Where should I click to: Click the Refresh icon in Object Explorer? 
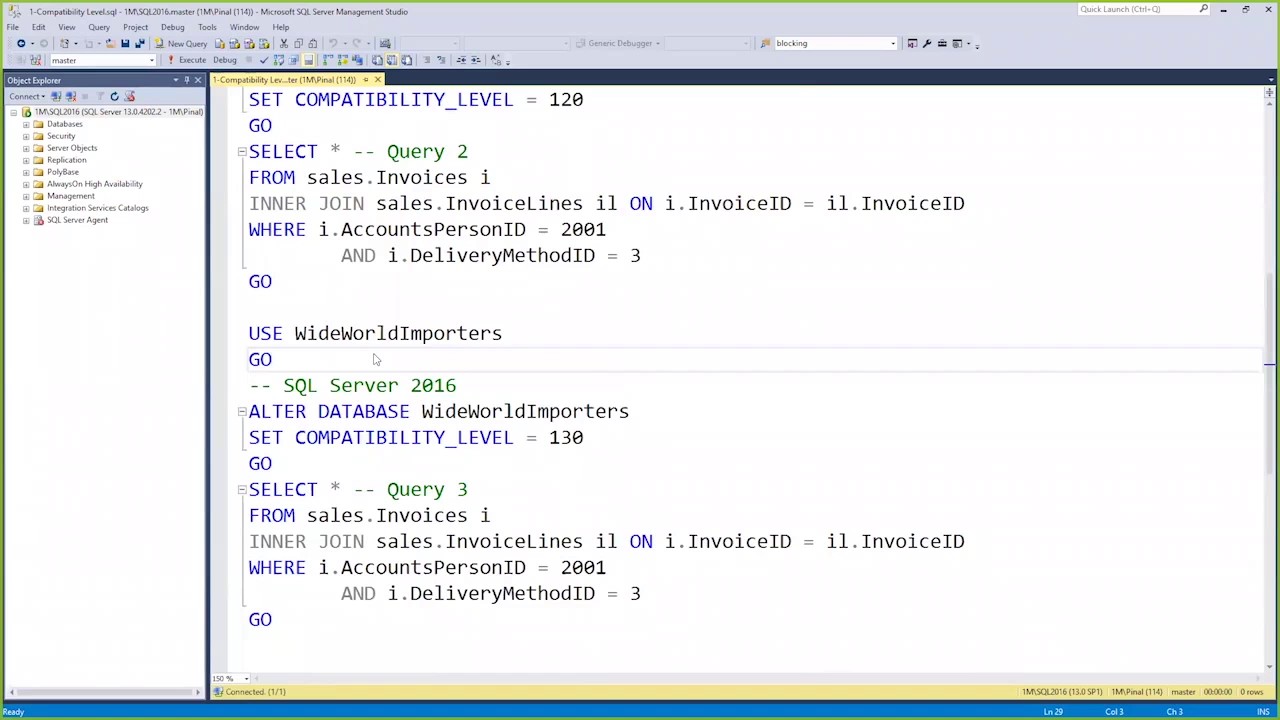(x=114, y=96)
